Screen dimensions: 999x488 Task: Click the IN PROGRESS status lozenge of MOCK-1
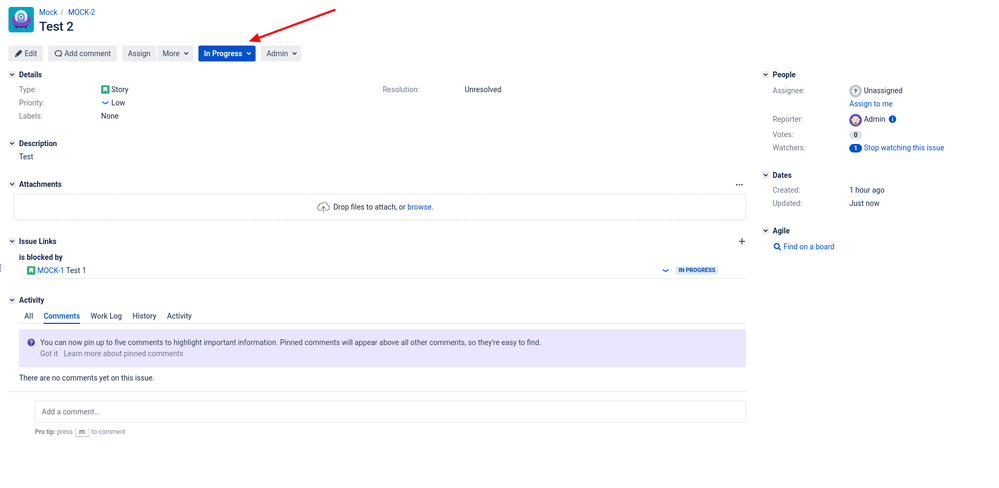click(x=697, y=270)
